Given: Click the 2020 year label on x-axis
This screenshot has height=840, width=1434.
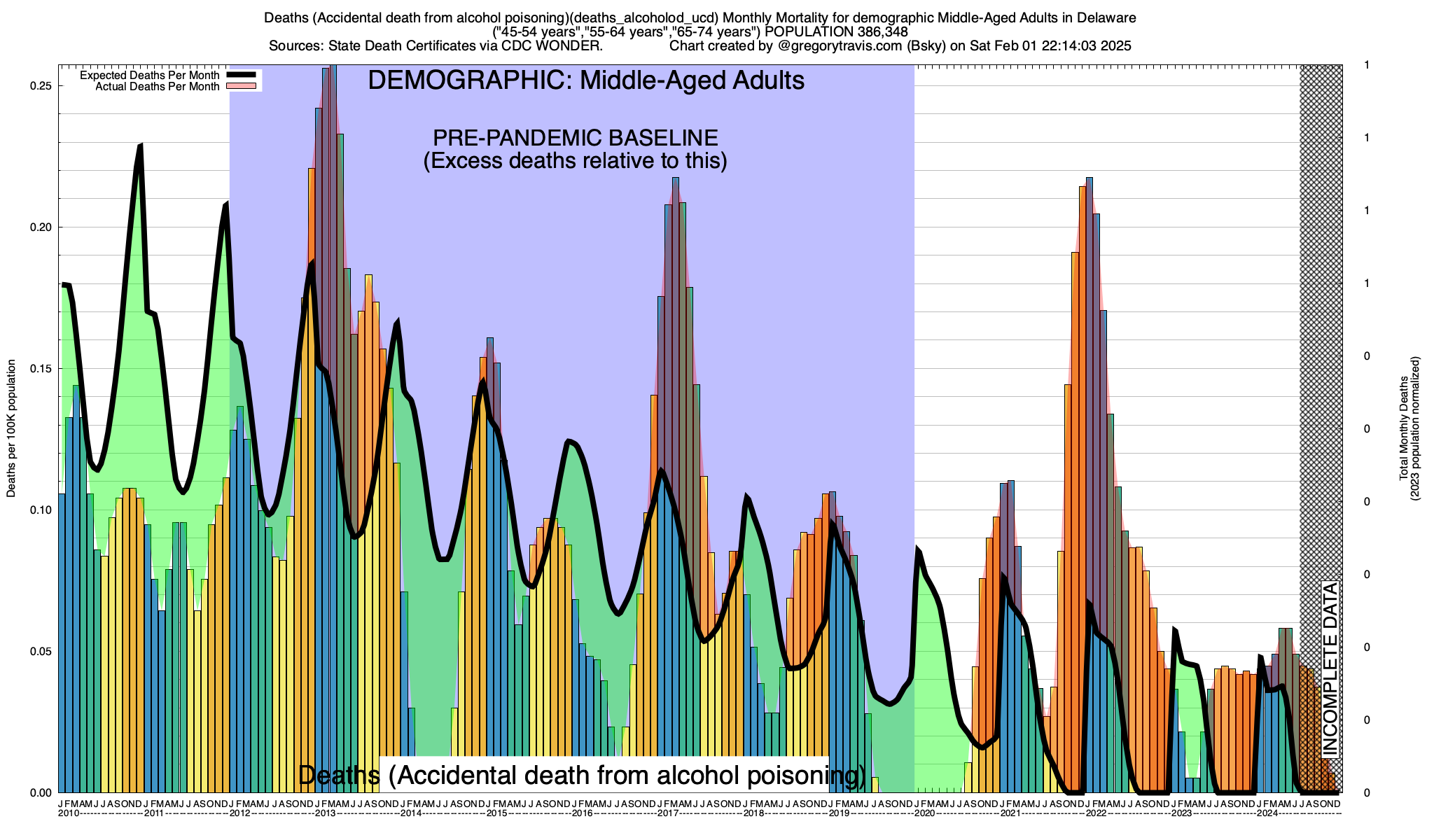Looking at the screenshot, I should [924, 813].
